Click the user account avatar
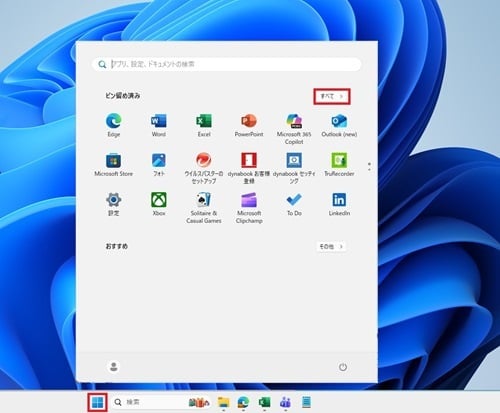The width and height of the screenshot is (500, 413). [x=114, y=367]
